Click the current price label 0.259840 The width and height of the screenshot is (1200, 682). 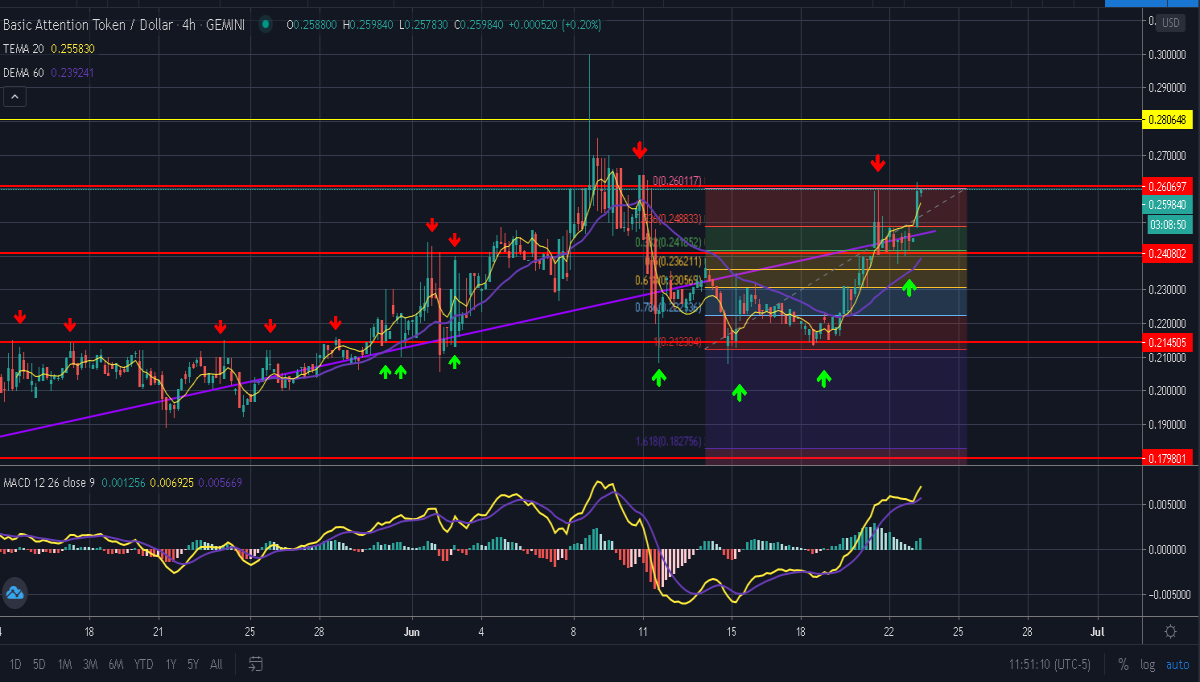tap(1166, 205)
